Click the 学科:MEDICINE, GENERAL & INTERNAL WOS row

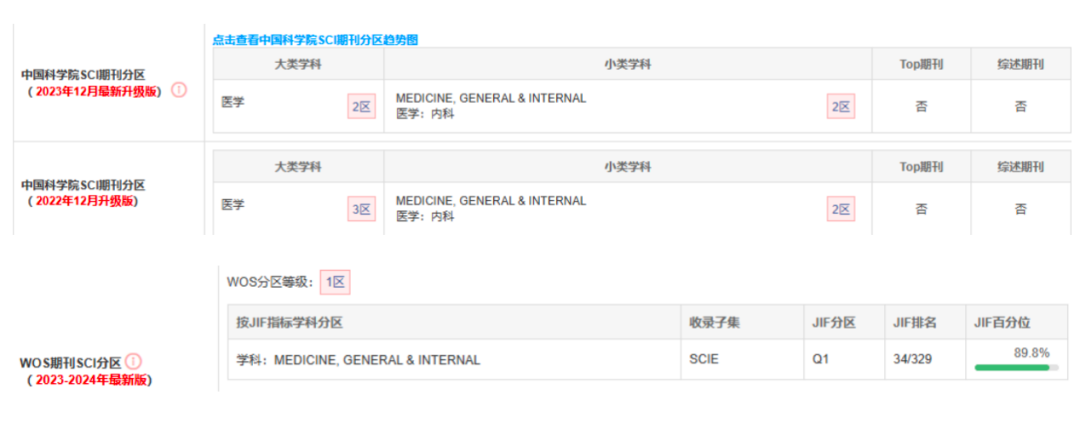(648, 359)
